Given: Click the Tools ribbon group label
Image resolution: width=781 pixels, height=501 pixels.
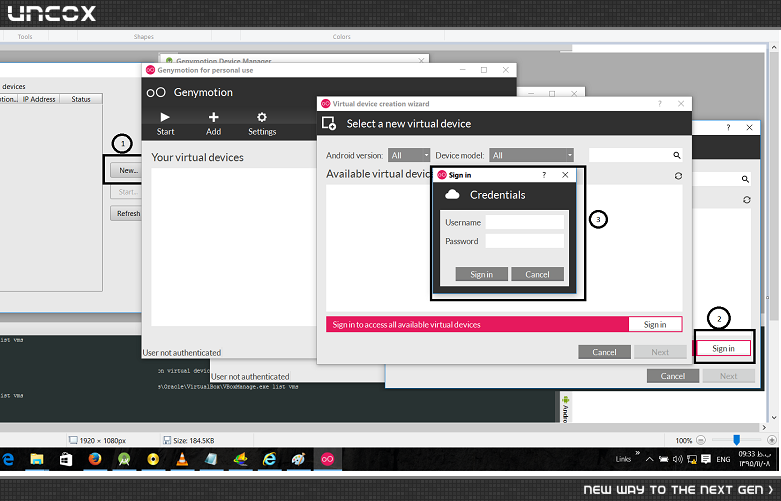Looking at the screenshot, I should point(25,36).
